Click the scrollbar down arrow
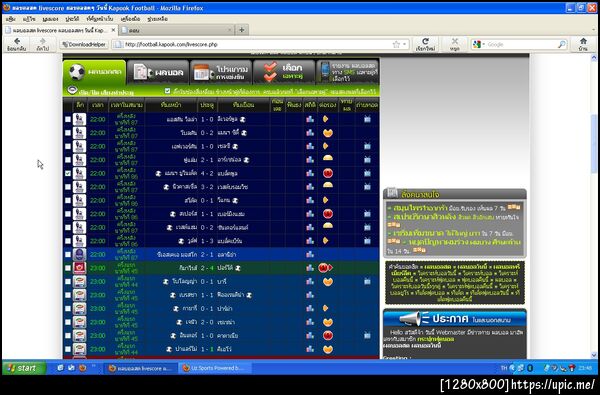The width and height of the screenshot is (600, 395). (x=594, y=355)
